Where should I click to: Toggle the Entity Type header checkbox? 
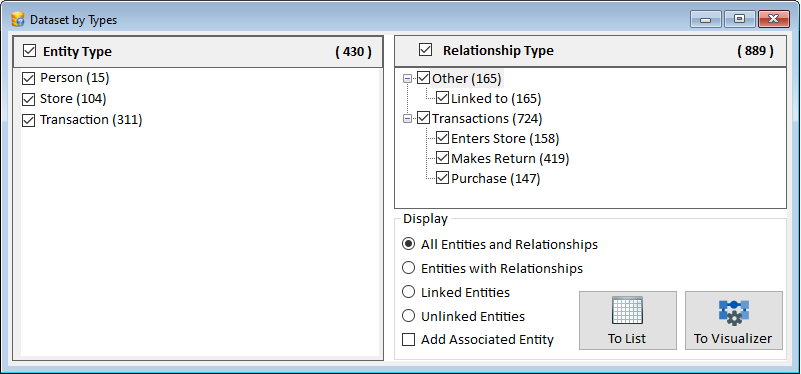tap(30, 51)
